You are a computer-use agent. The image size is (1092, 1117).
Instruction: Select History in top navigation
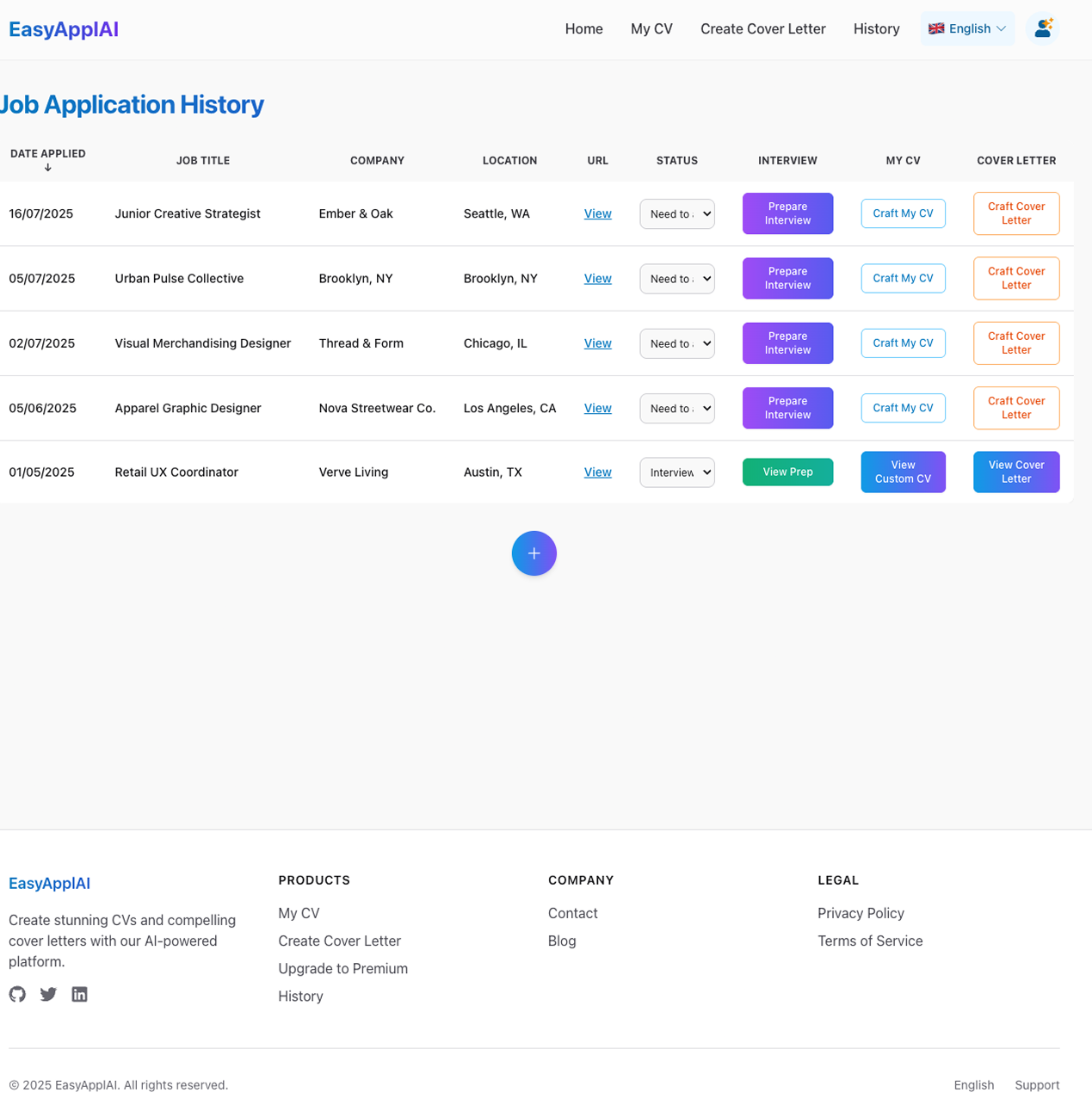click(x=876, y=29)
